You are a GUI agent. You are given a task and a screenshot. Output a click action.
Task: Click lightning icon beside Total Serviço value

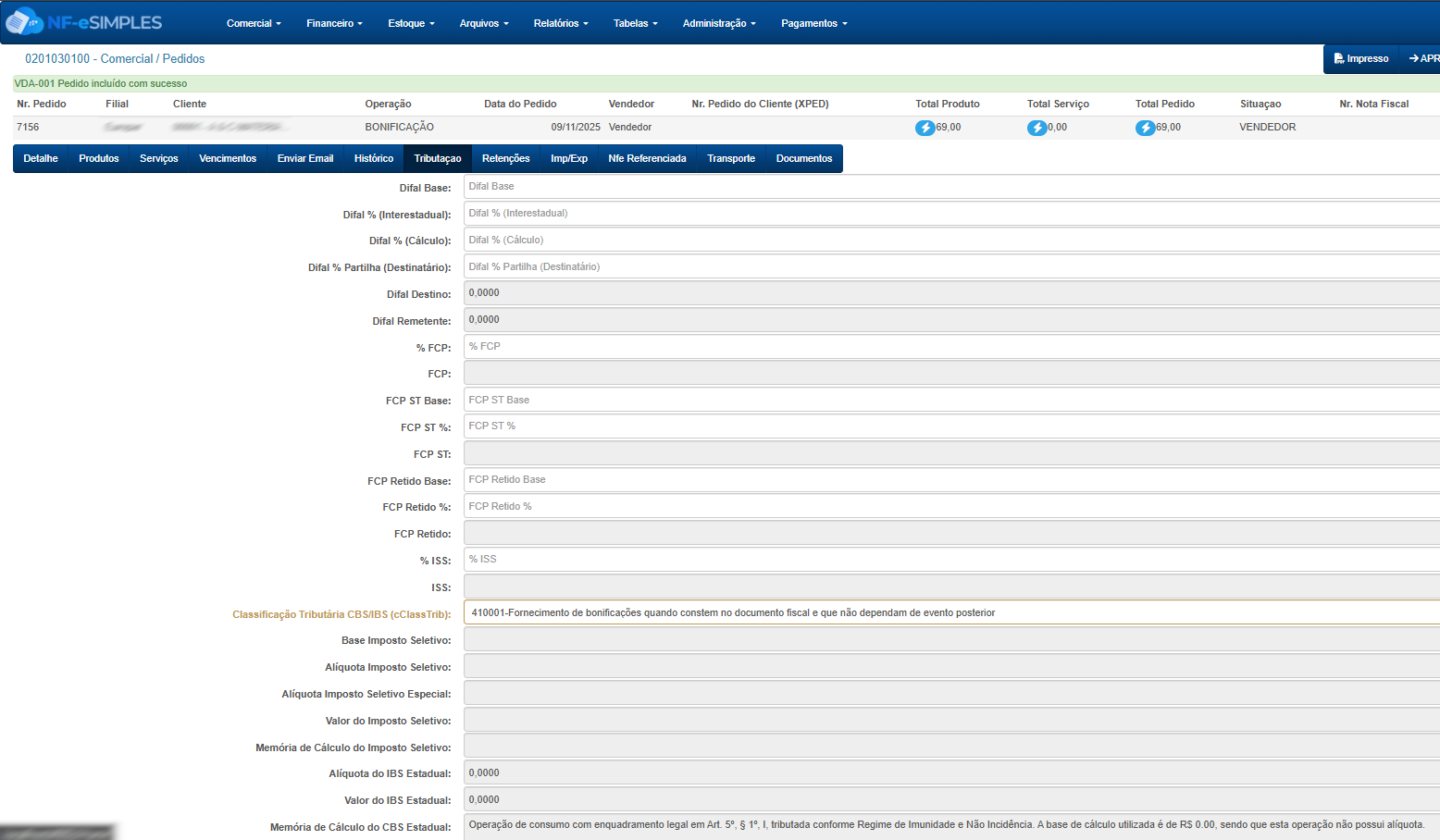coord(1037,128)
